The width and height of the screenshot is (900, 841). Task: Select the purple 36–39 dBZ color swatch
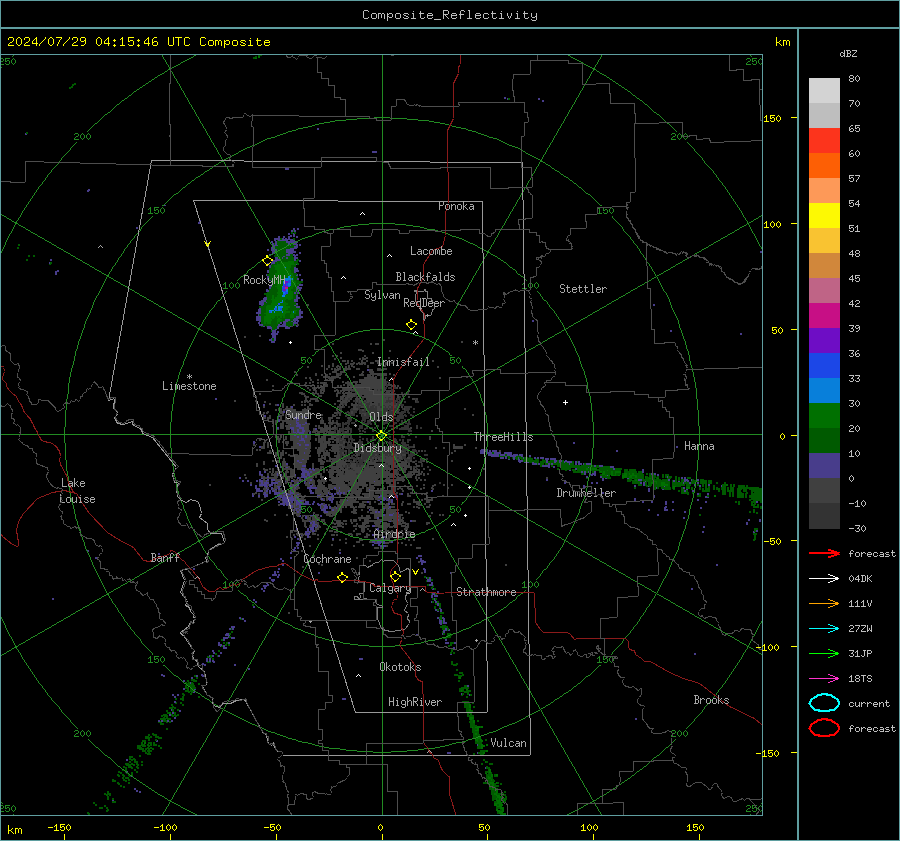point(824,341)
